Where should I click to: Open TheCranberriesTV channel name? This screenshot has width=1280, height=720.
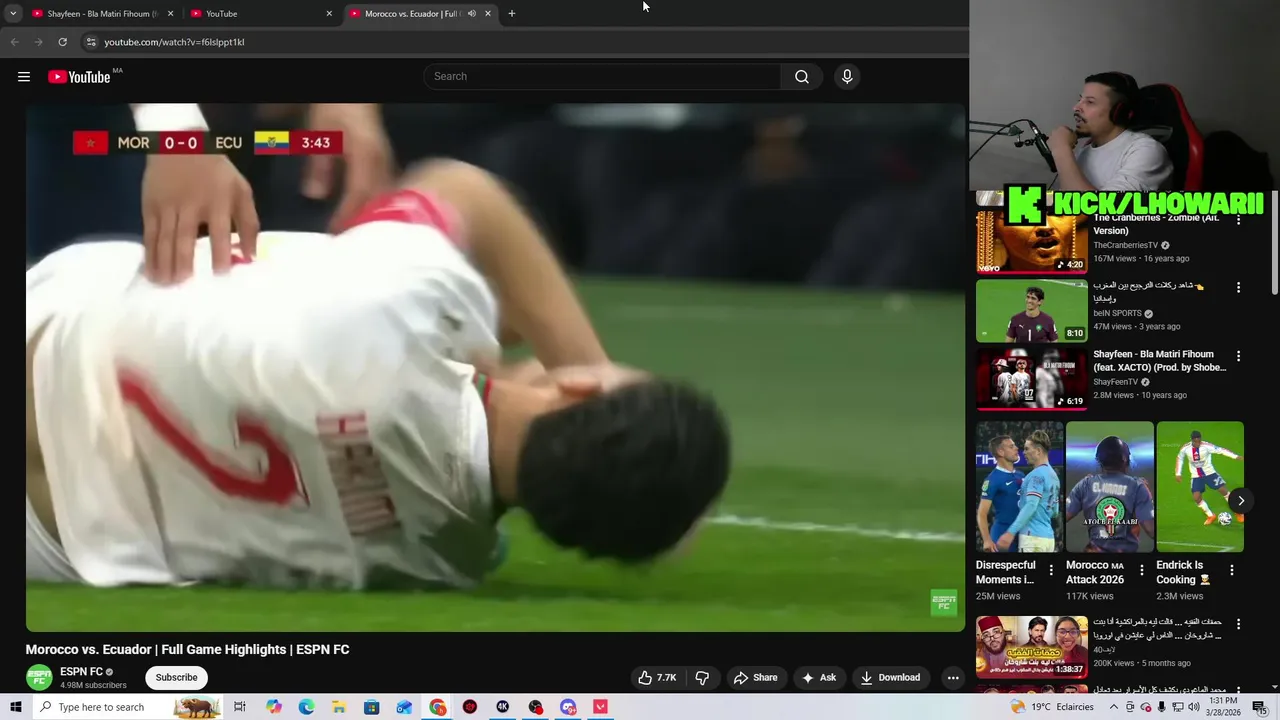1125,245
